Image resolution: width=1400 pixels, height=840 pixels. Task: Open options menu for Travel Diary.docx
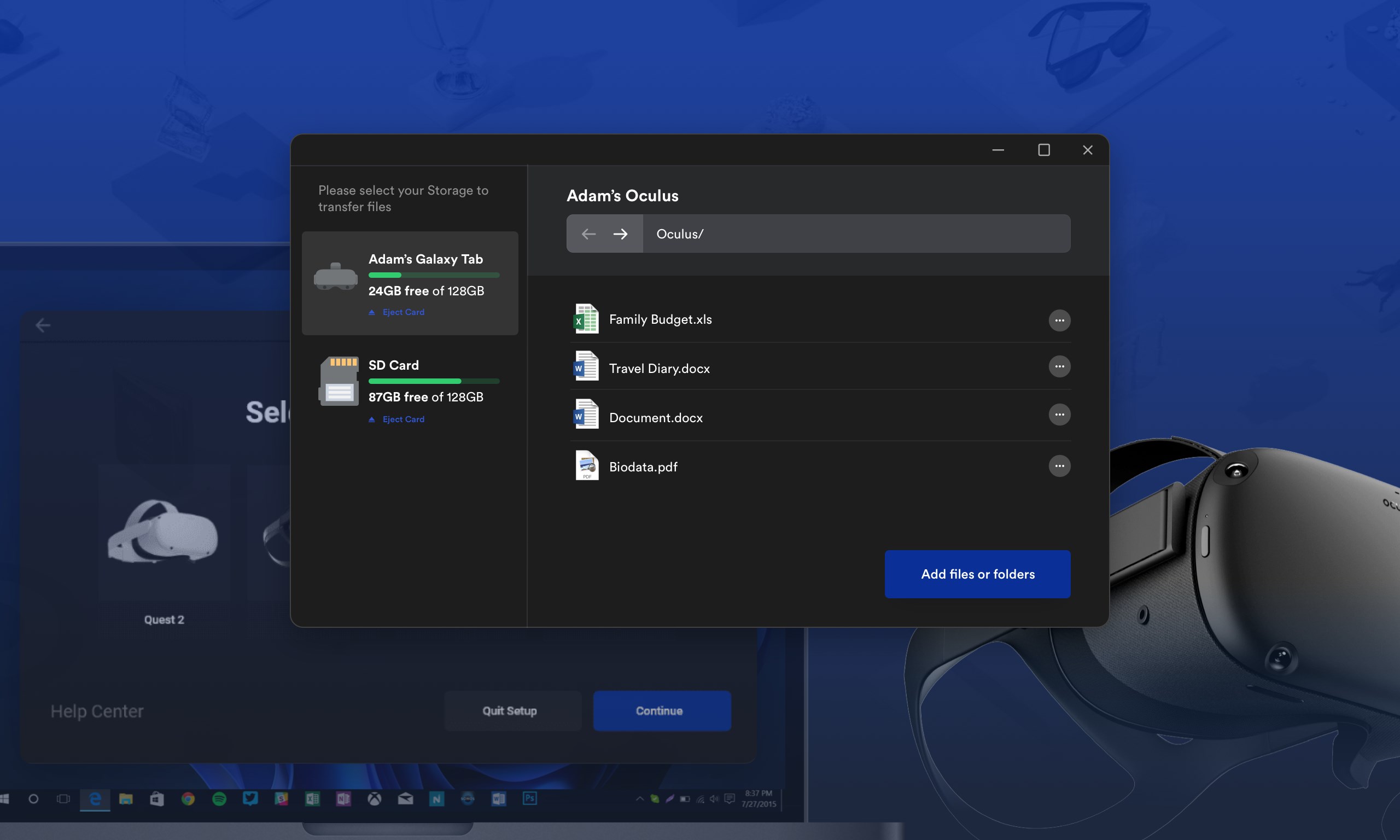1059,366
